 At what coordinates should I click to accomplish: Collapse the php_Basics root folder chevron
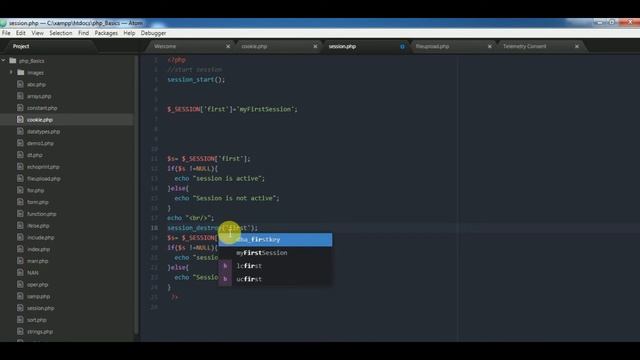point(4,60)
